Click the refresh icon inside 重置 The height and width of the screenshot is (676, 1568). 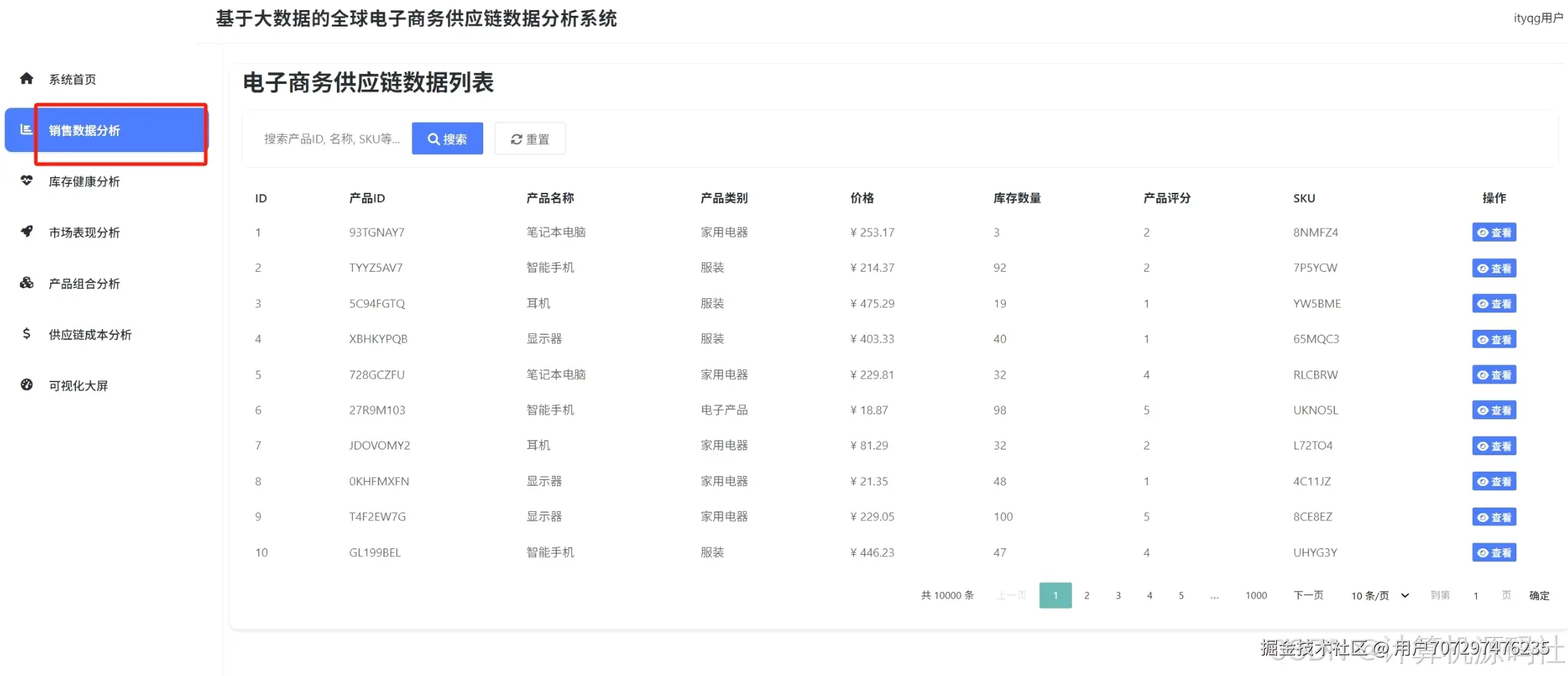[x=515, y=138]
